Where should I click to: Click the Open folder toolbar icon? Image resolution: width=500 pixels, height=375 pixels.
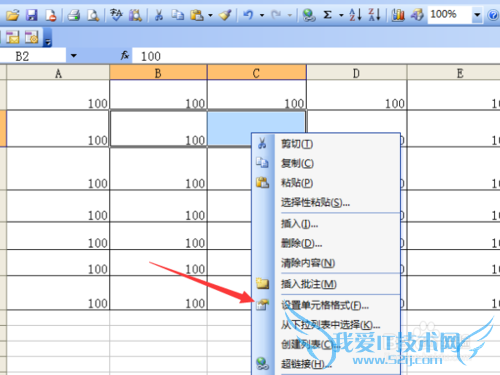pyautogui.click(x=13, y=15)
